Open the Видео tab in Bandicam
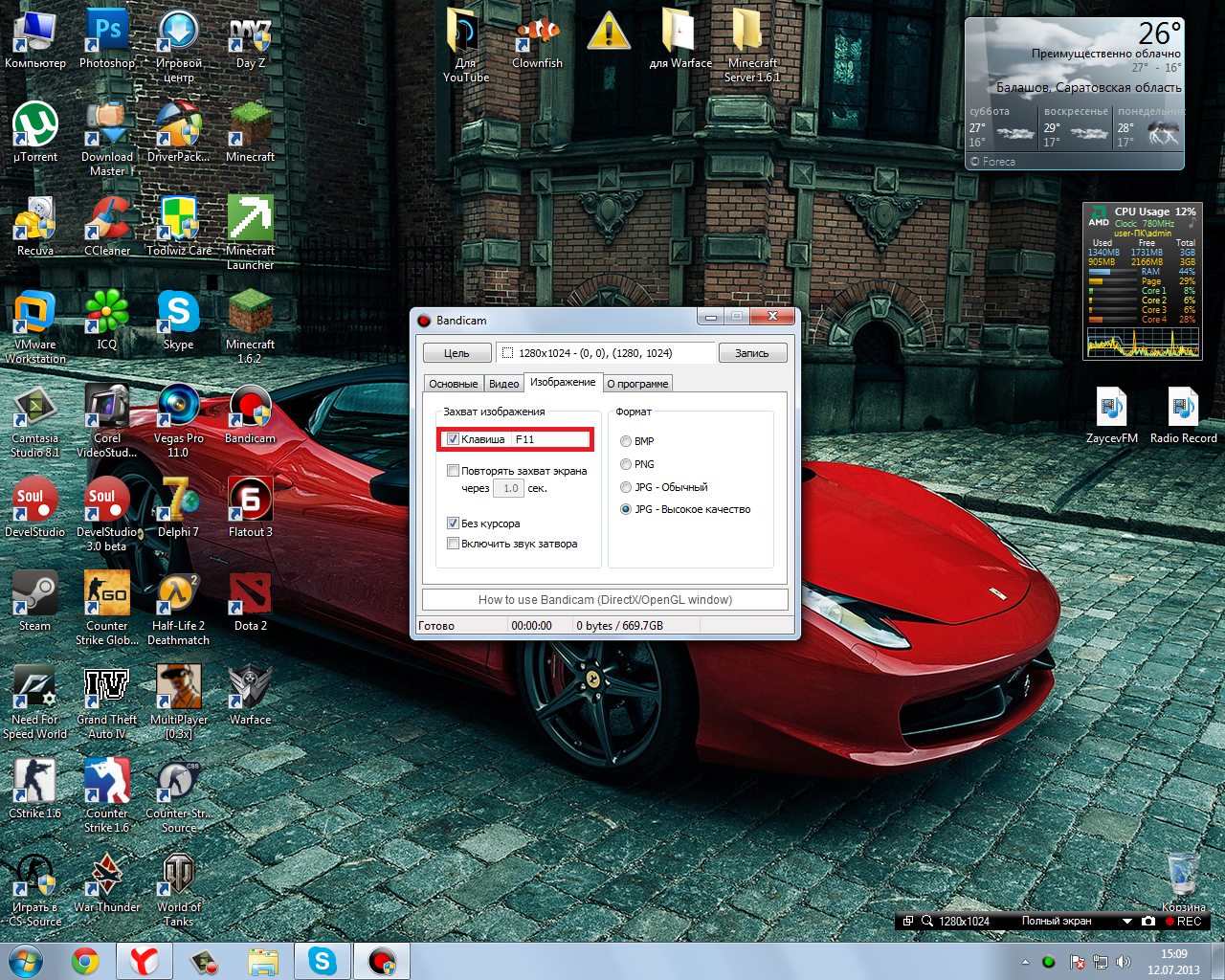Screen dimensions: 1225x980 pyautogui.click(x=504, y=384)
